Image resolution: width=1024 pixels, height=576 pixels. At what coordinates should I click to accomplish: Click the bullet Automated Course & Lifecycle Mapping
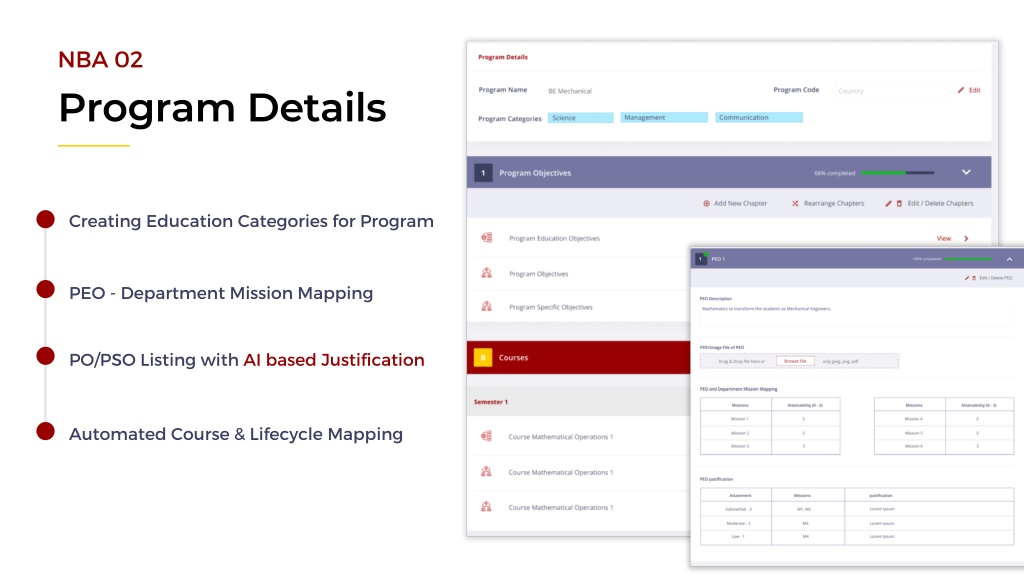pos(236,434)
